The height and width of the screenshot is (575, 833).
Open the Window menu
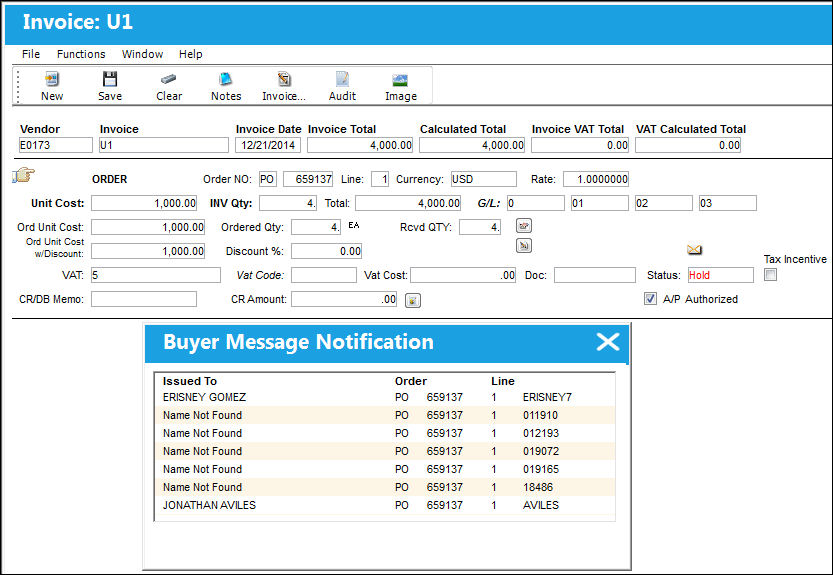142,54
